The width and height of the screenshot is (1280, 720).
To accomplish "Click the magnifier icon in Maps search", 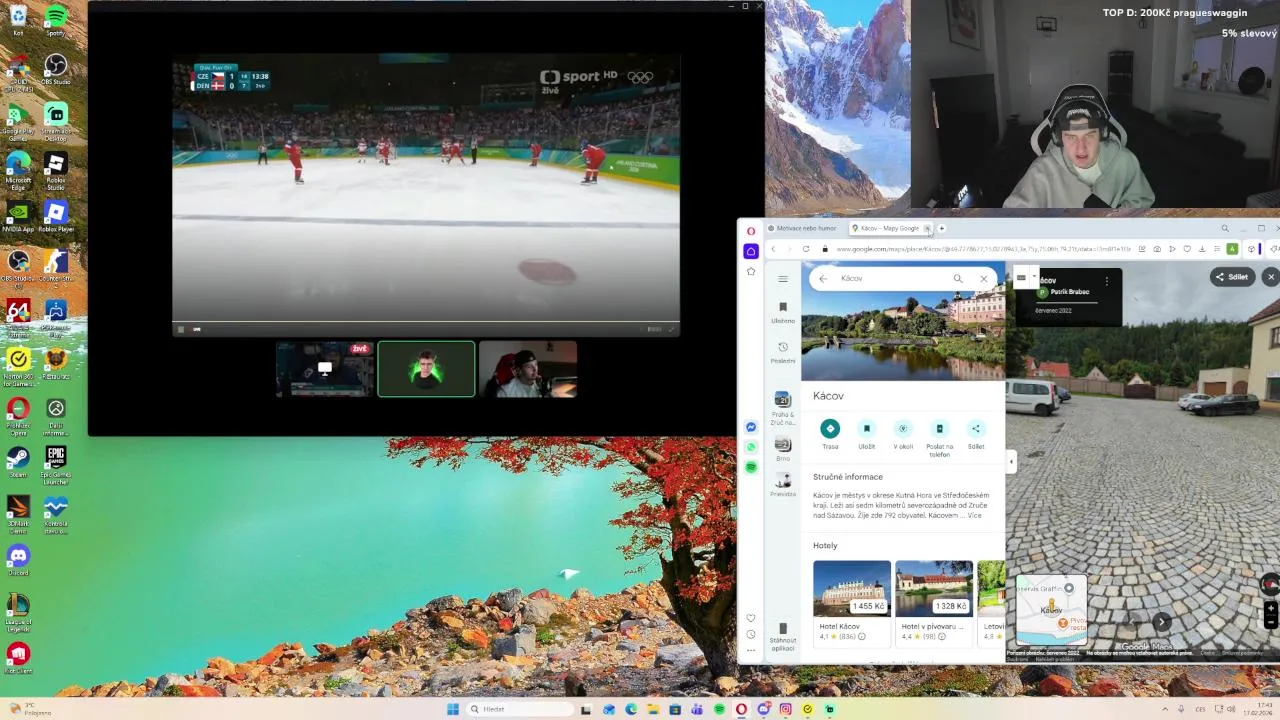I will pyautogui.click(x=958, y=279).
